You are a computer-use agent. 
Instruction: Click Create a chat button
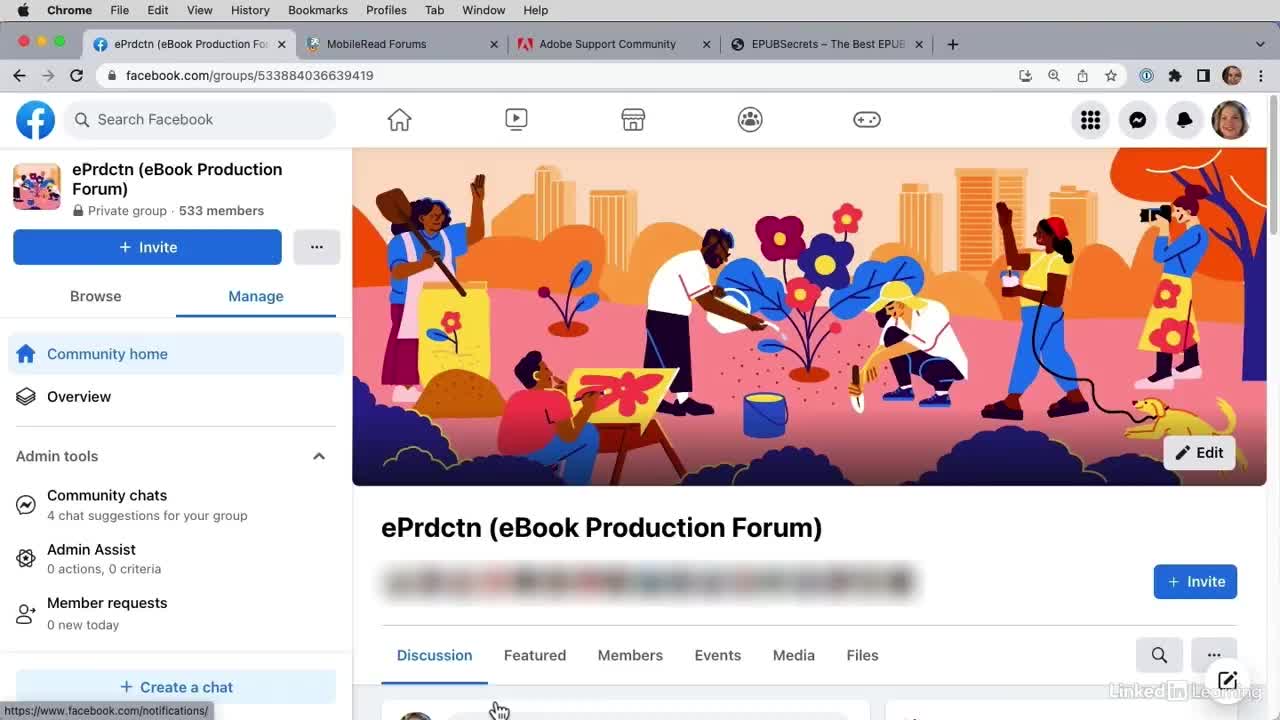176,687
